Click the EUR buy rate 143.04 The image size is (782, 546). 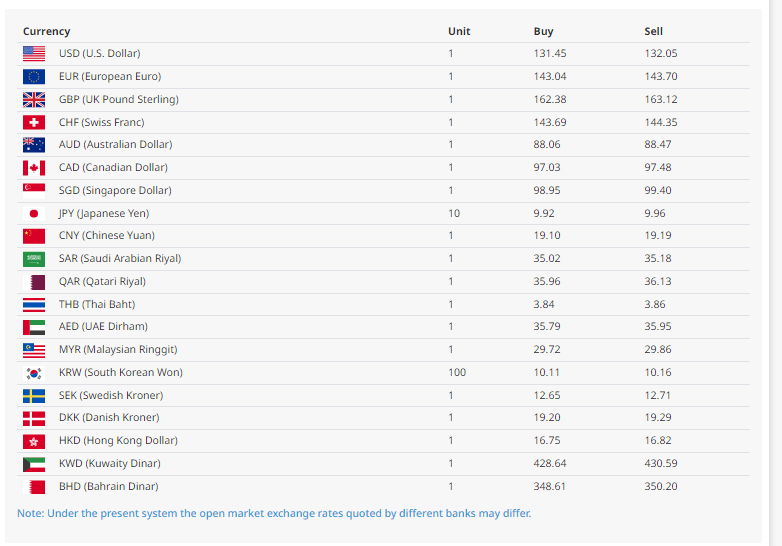click(550, 77)
